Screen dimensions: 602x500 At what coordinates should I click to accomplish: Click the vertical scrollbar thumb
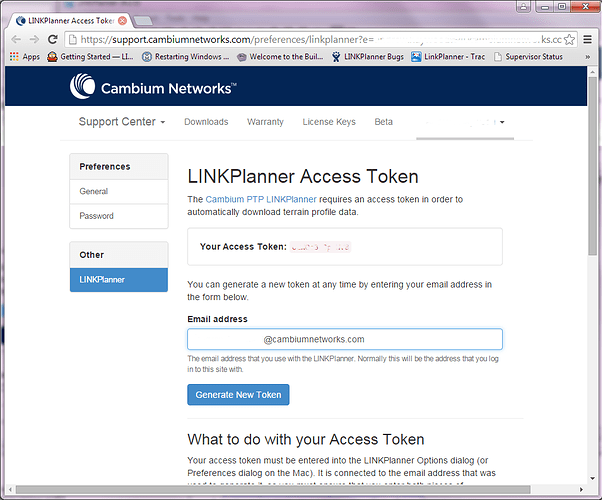592,165
